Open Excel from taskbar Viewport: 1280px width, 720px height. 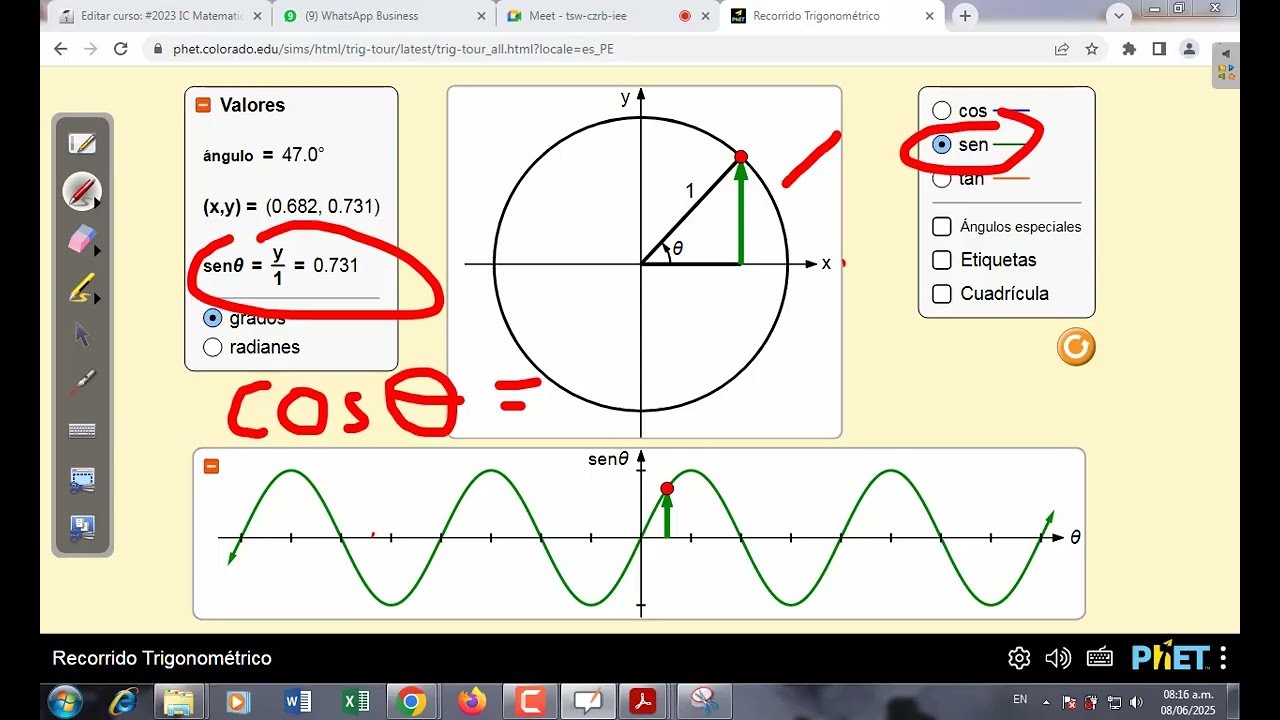356,702
